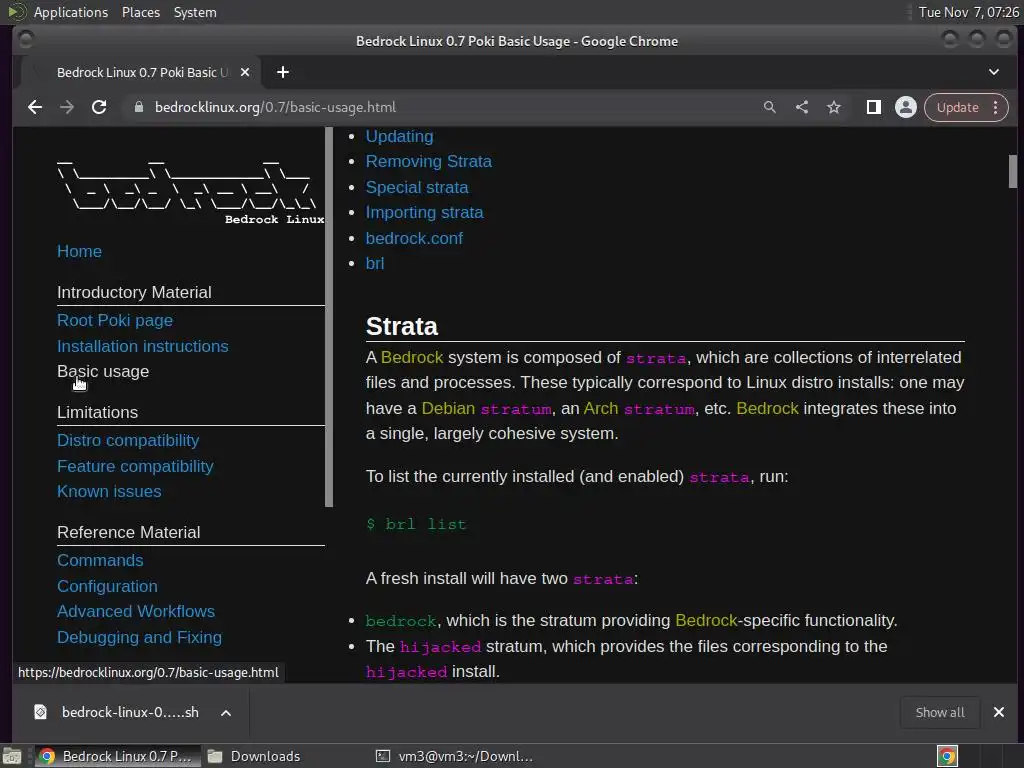The image size is (1024, 768).
Task: Open the System menu
Action: (195, 12)
